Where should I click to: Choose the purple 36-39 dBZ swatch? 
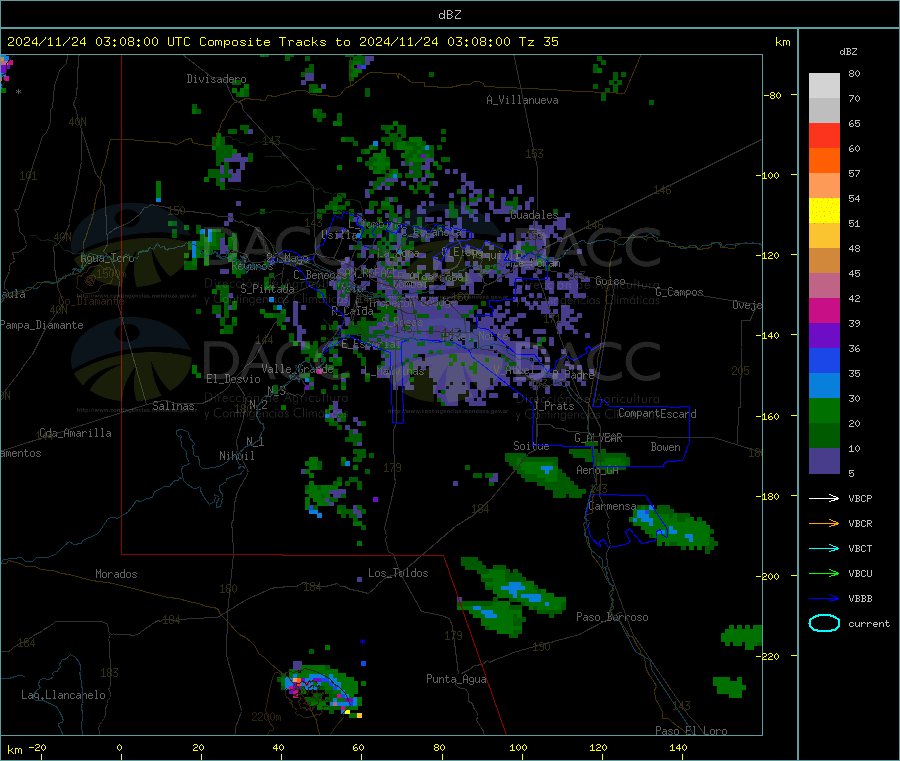[x=824, y=336]
